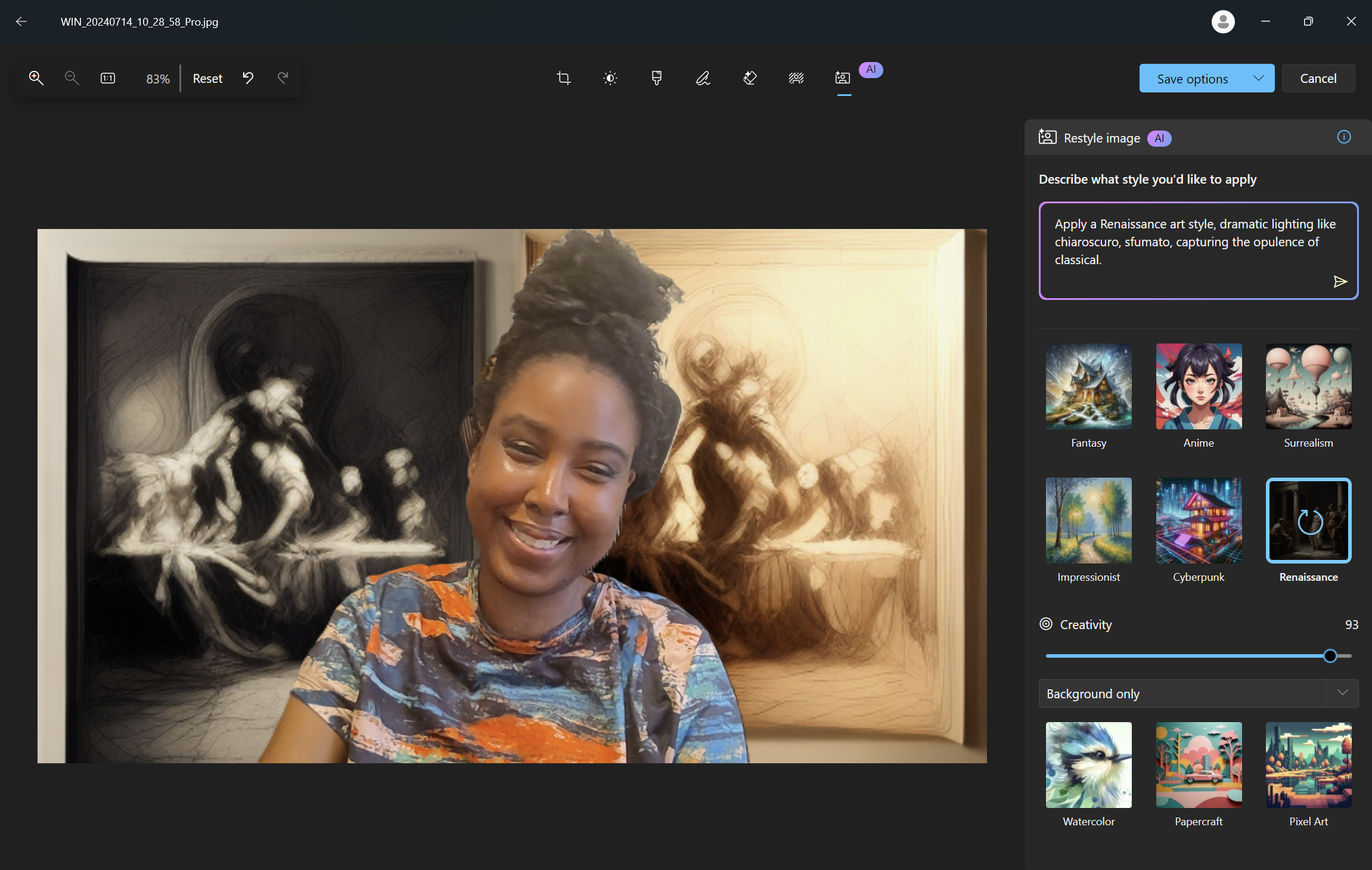Adjust the Creativity slider handle

(x=1330, y=656)
